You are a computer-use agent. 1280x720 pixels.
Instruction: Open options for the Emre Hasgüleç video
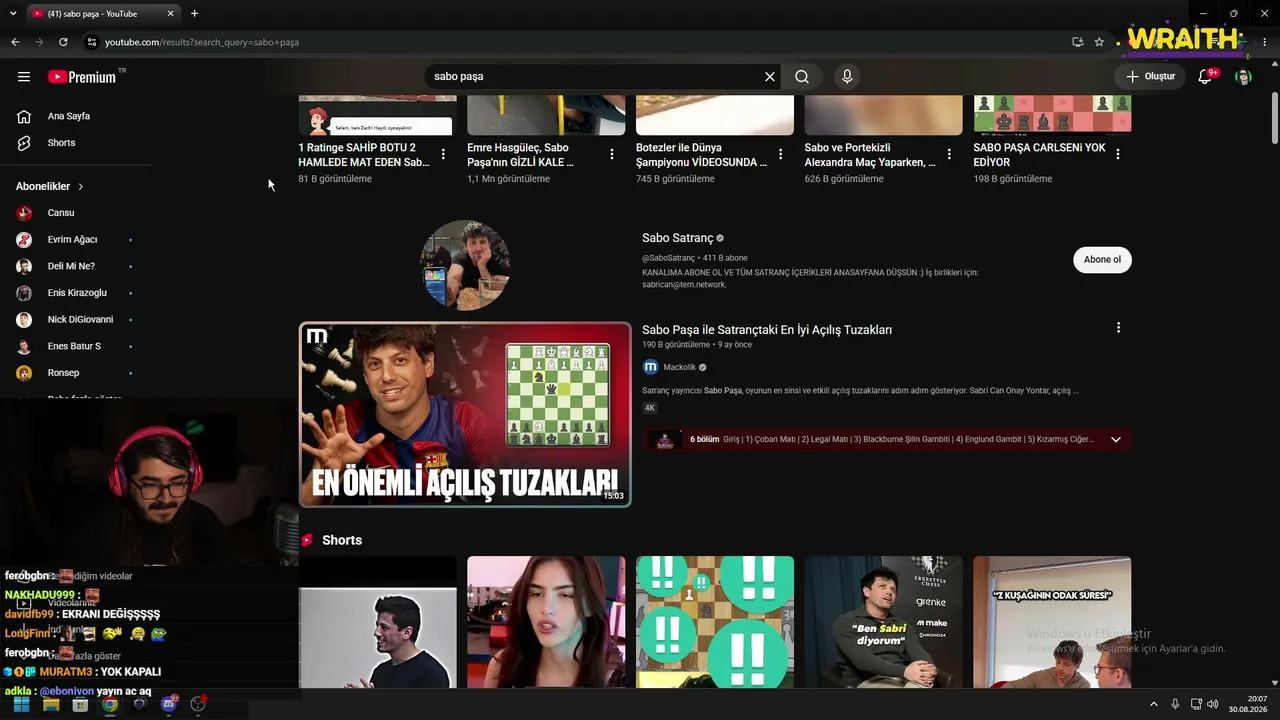612,154
